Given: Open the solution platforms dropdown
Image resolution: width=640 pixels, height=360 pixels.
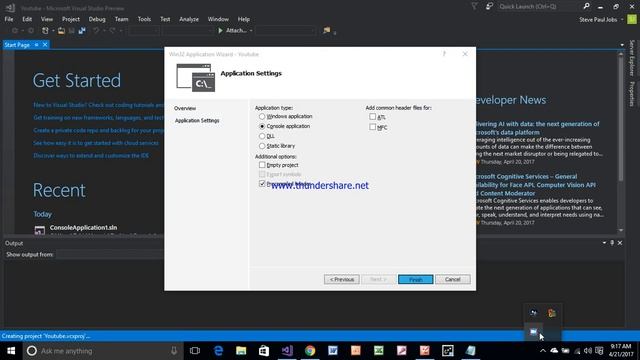Looking at the screenshot, I should [x=188, y=31].
